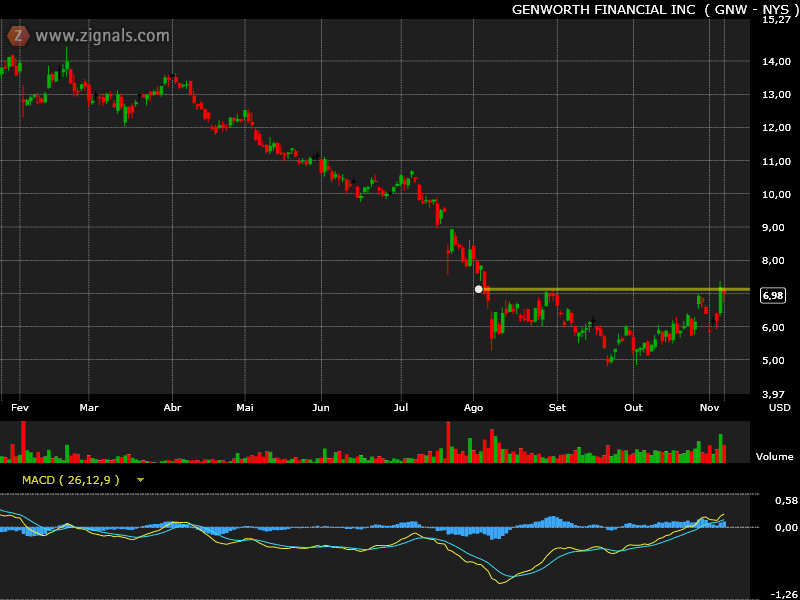The image size is (800, 600).
Task: Click the 'Set' month label
Action: pyautogui.click(x=557, y=408)
